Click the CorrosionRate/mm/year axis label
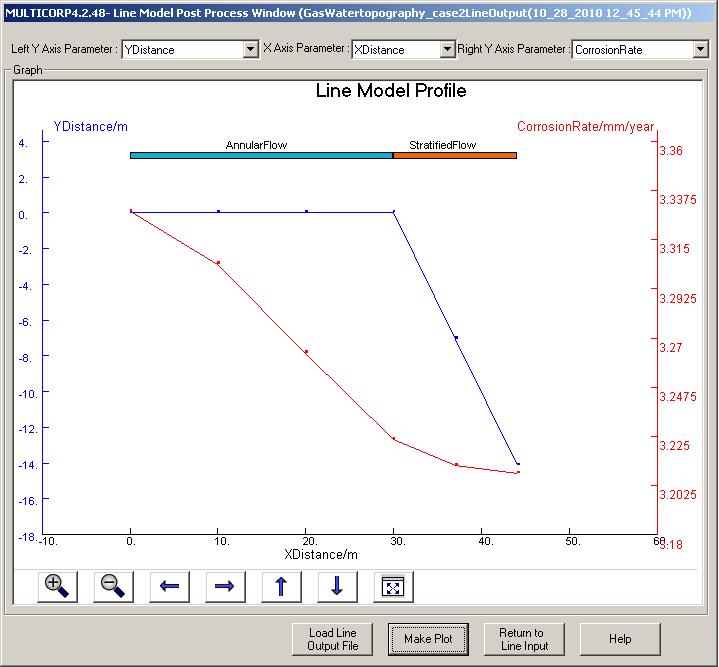The width and height of the screenshot is (719, 667). tap(585, 127)
